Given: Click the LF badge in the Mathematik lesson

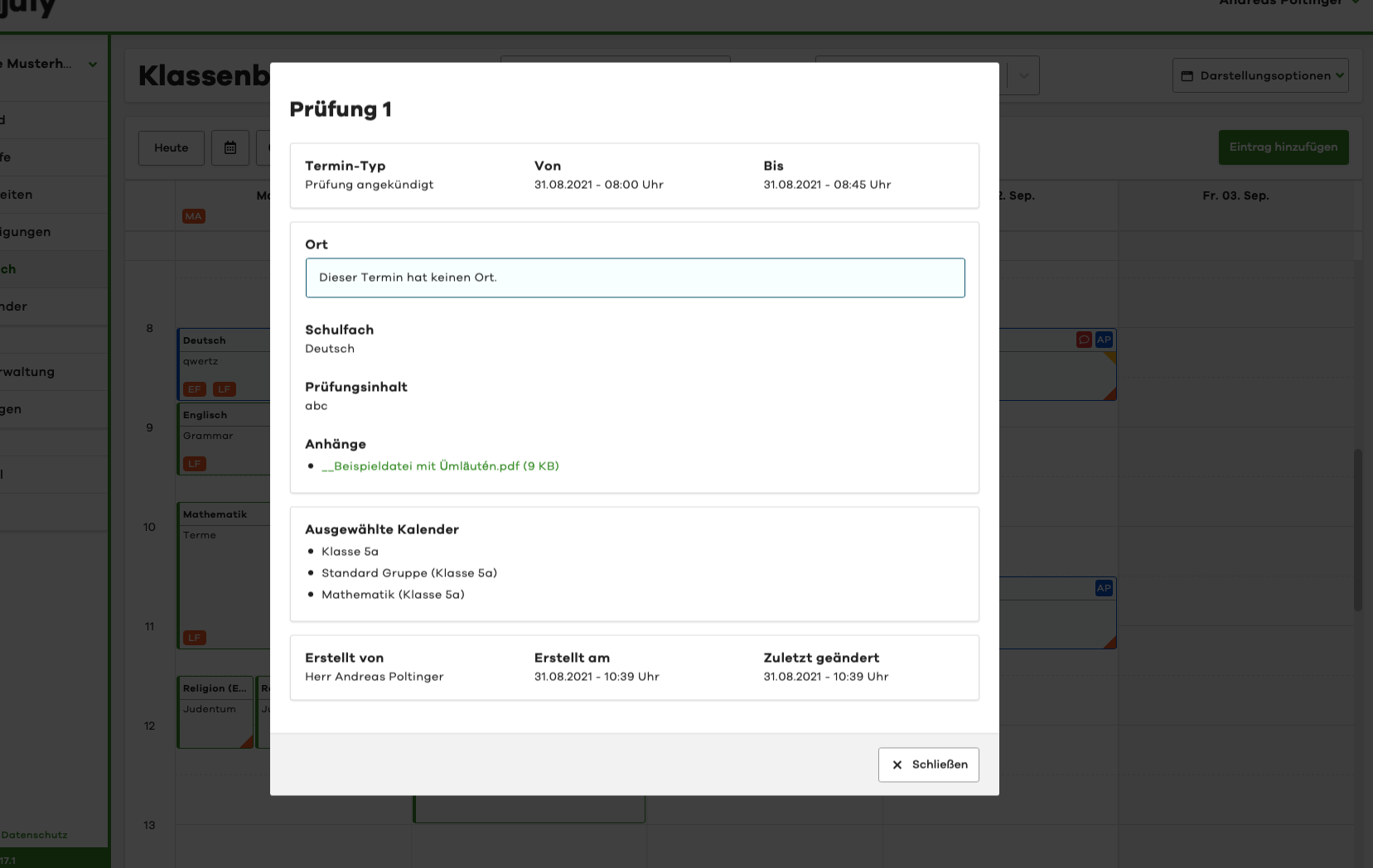Looking at the screenshot, I should click(x=195, y=638).
